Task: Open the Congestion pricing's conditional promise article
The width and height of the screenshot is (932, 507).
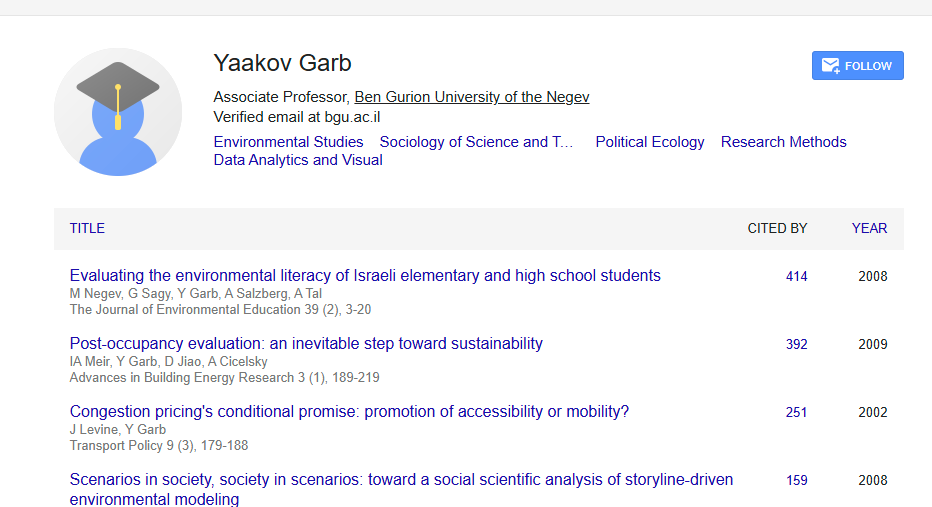Action: [349, 411]
